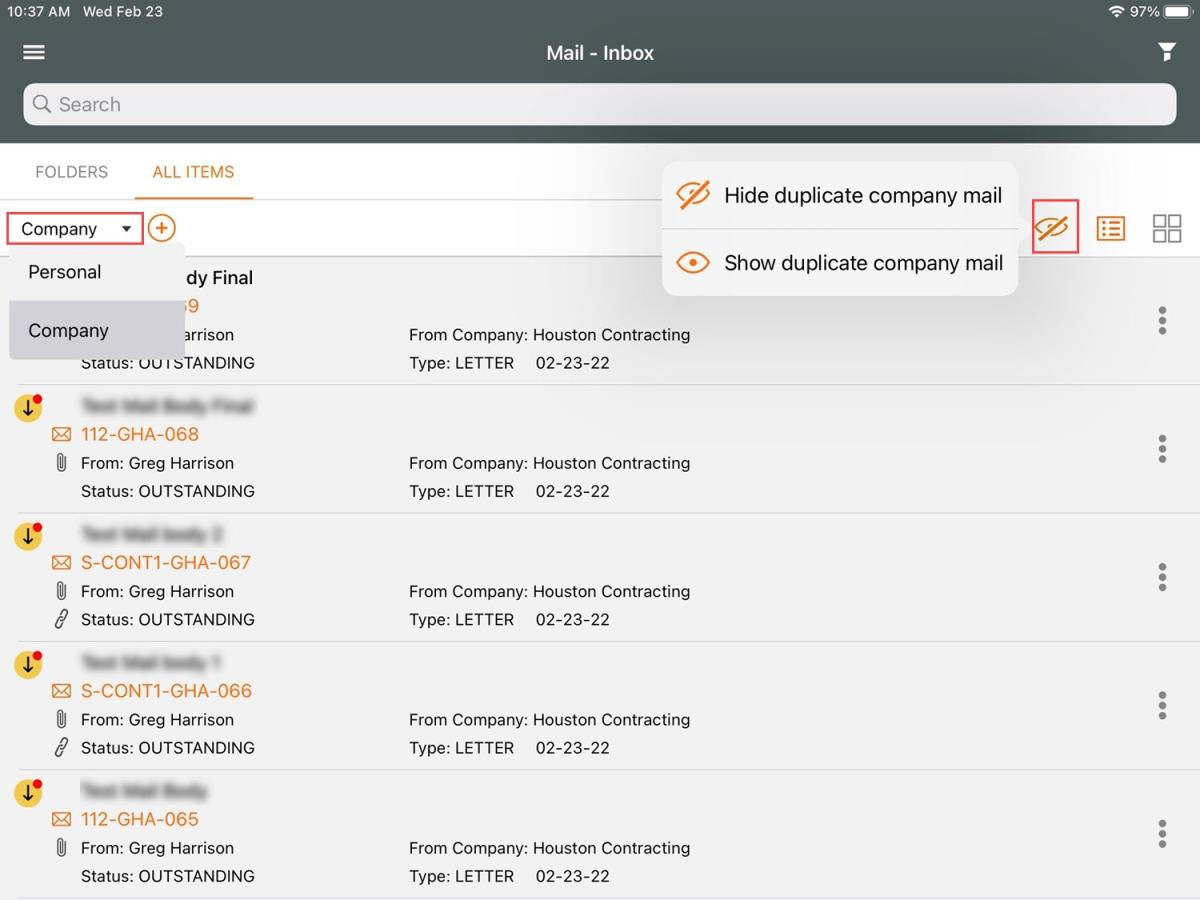Open the hamburger navigation menu
The height and width of the screenshot is (900, 1200).
[34, 53]
